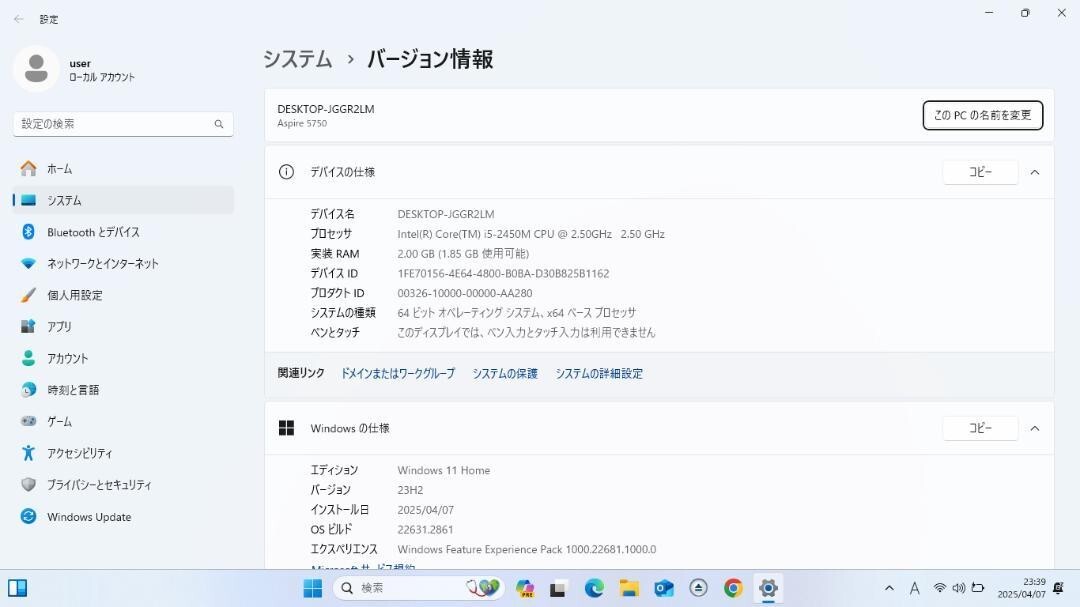Click OS build value 22631.2861
1080x607 pixels.
(426, 530)
